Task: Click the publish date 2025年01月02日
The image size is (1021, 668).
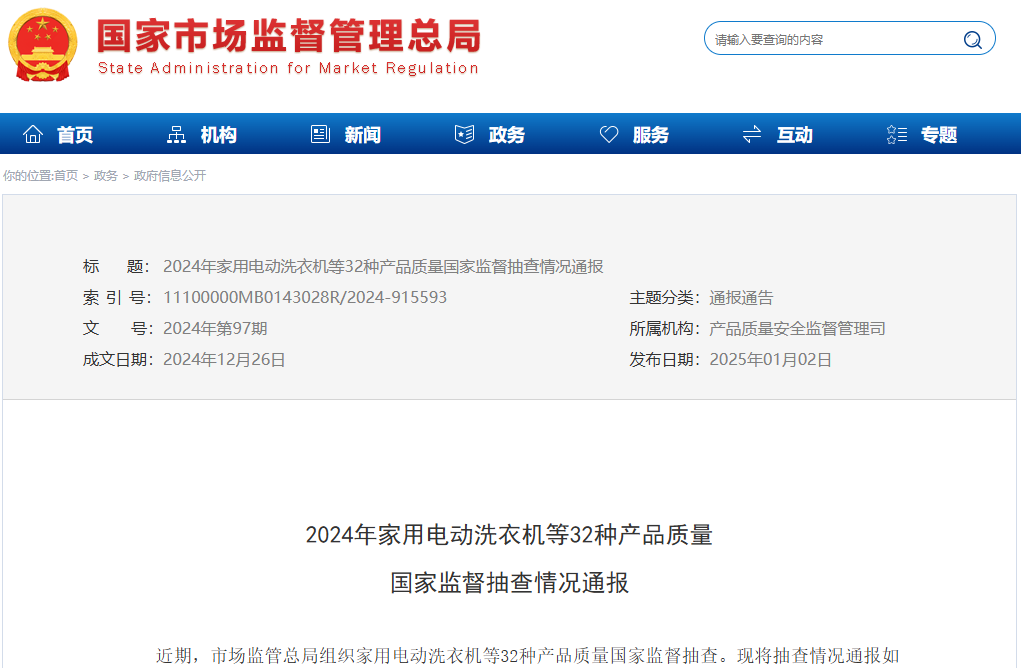Action: (770, 359)
